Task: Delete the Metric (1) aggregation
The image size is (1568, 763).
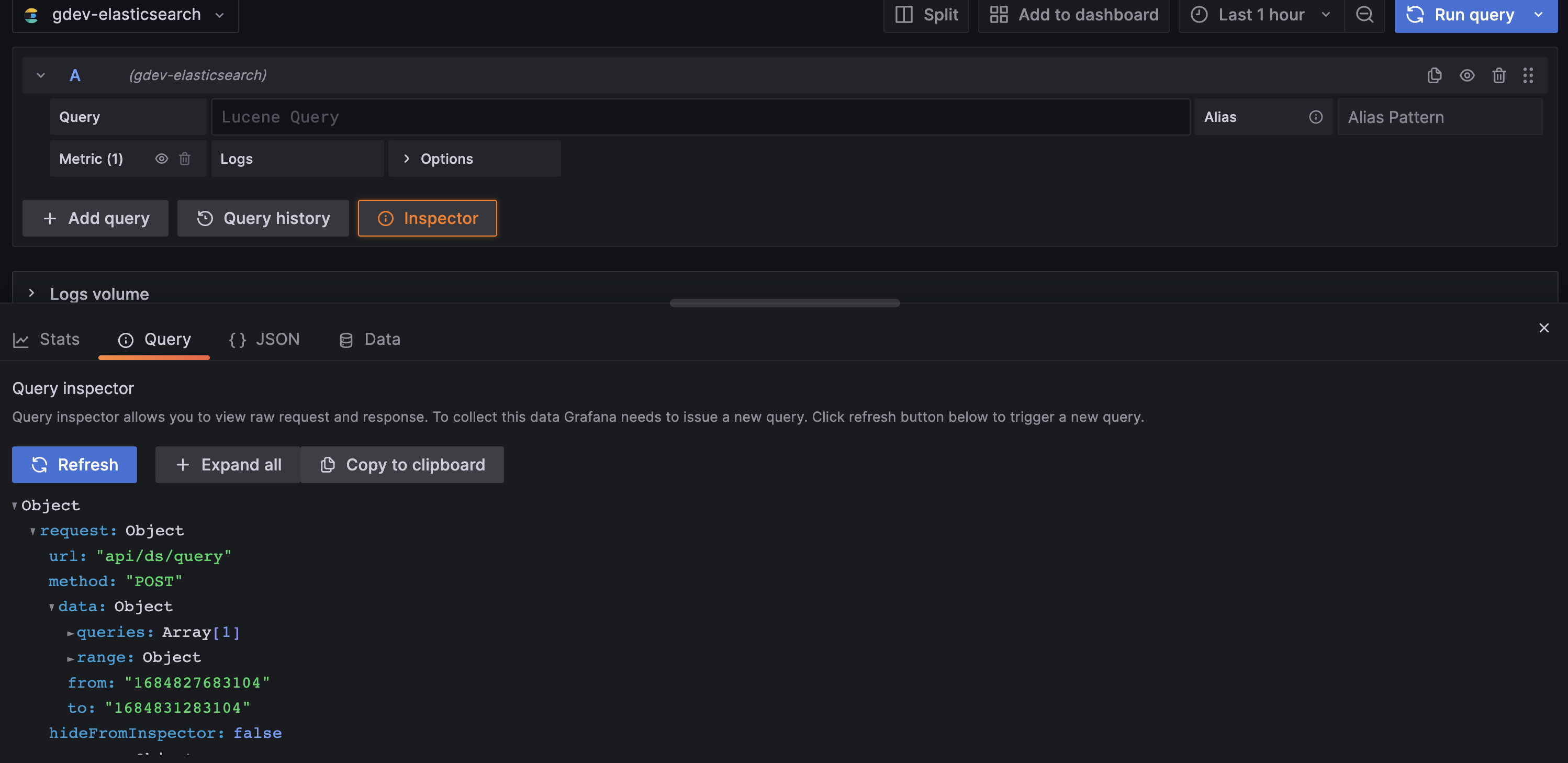Action: [x=185, y=158]
